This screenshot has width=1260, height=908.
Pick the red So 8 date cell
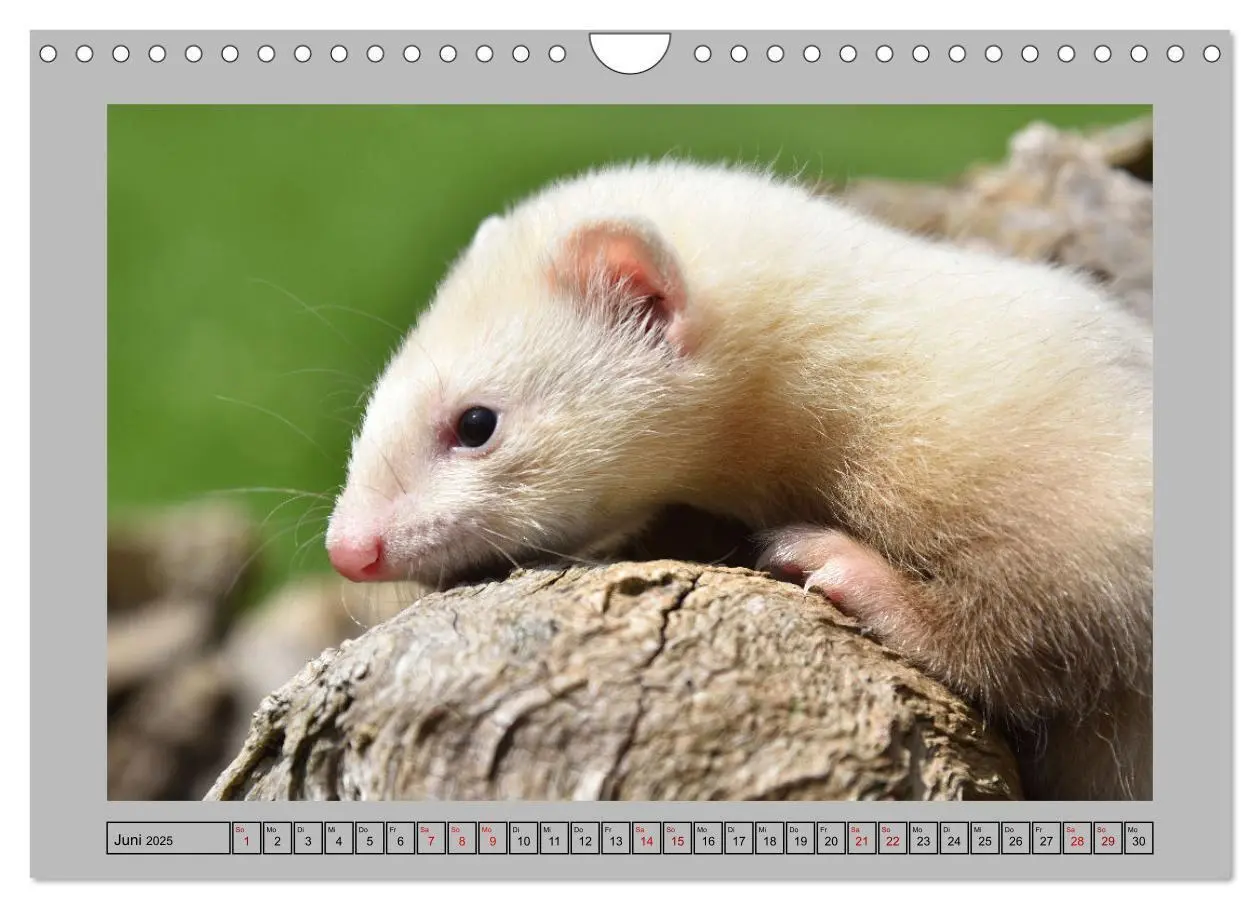tap(462, 838)
